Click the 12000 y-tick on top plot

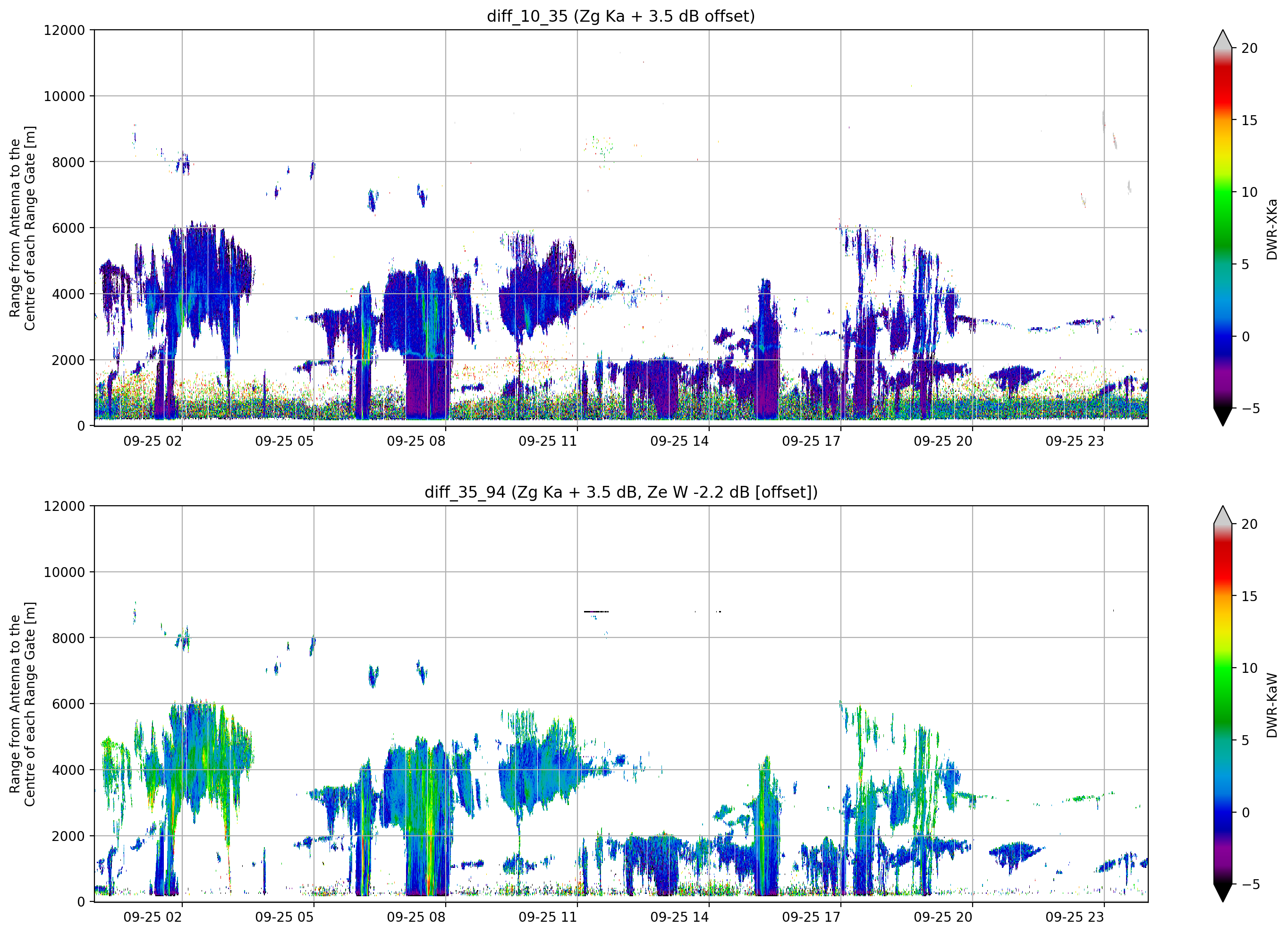(x=64, y=30)
